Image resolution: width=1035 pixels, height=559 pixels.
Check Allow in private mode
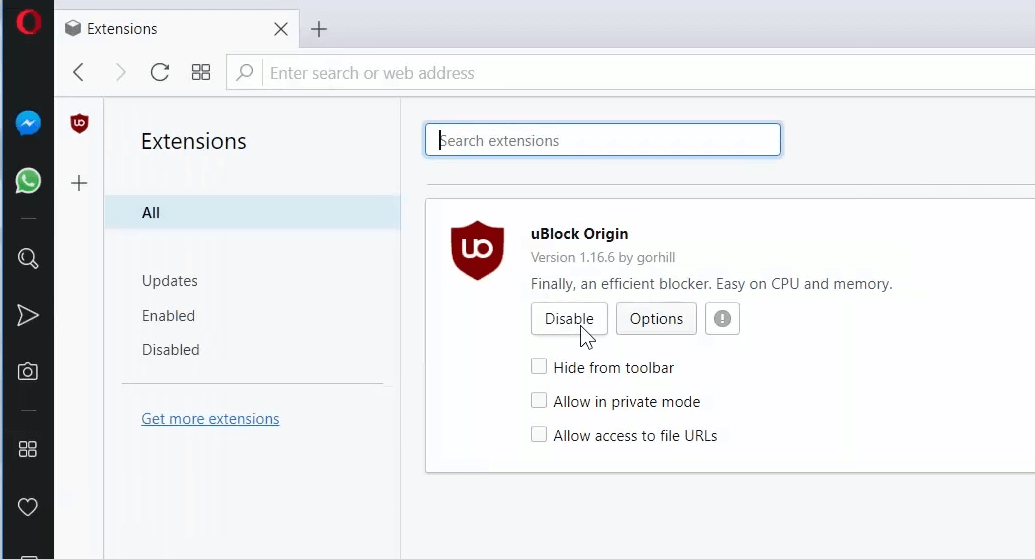pos(539,401)
